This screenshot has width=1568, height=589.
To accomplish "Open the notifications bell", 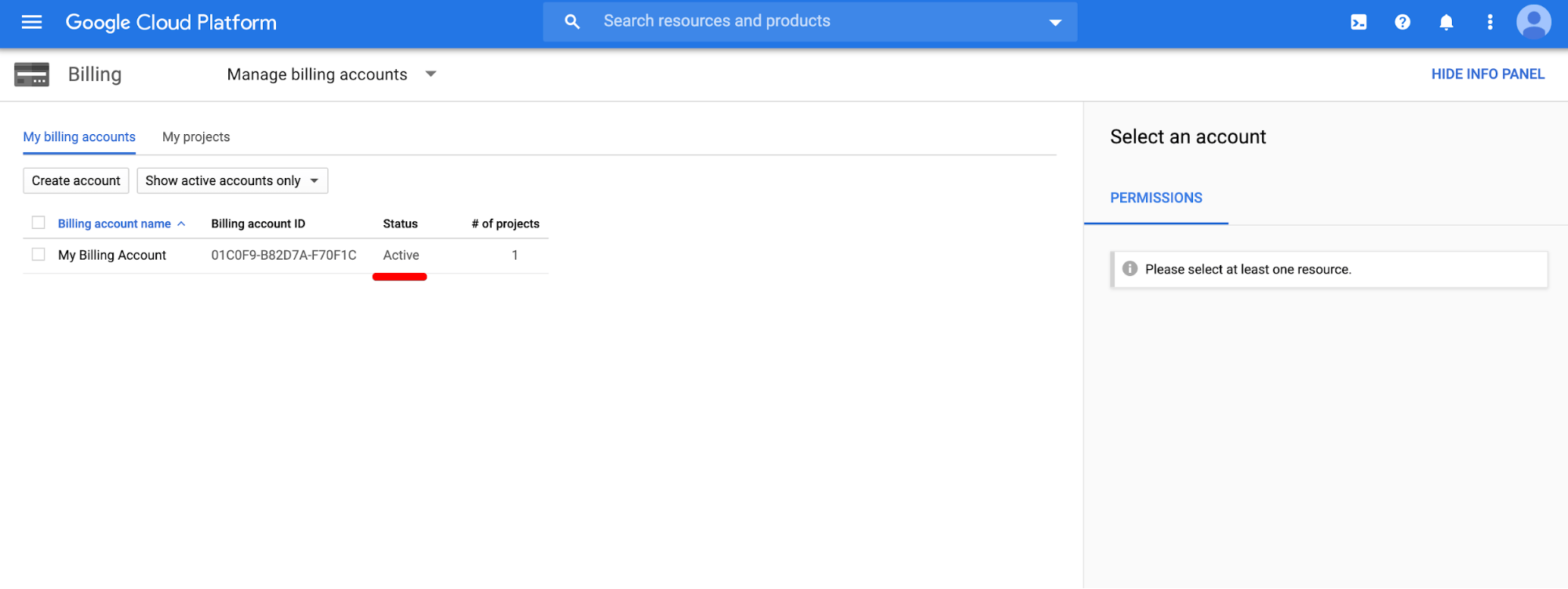I will (1446, 23).
